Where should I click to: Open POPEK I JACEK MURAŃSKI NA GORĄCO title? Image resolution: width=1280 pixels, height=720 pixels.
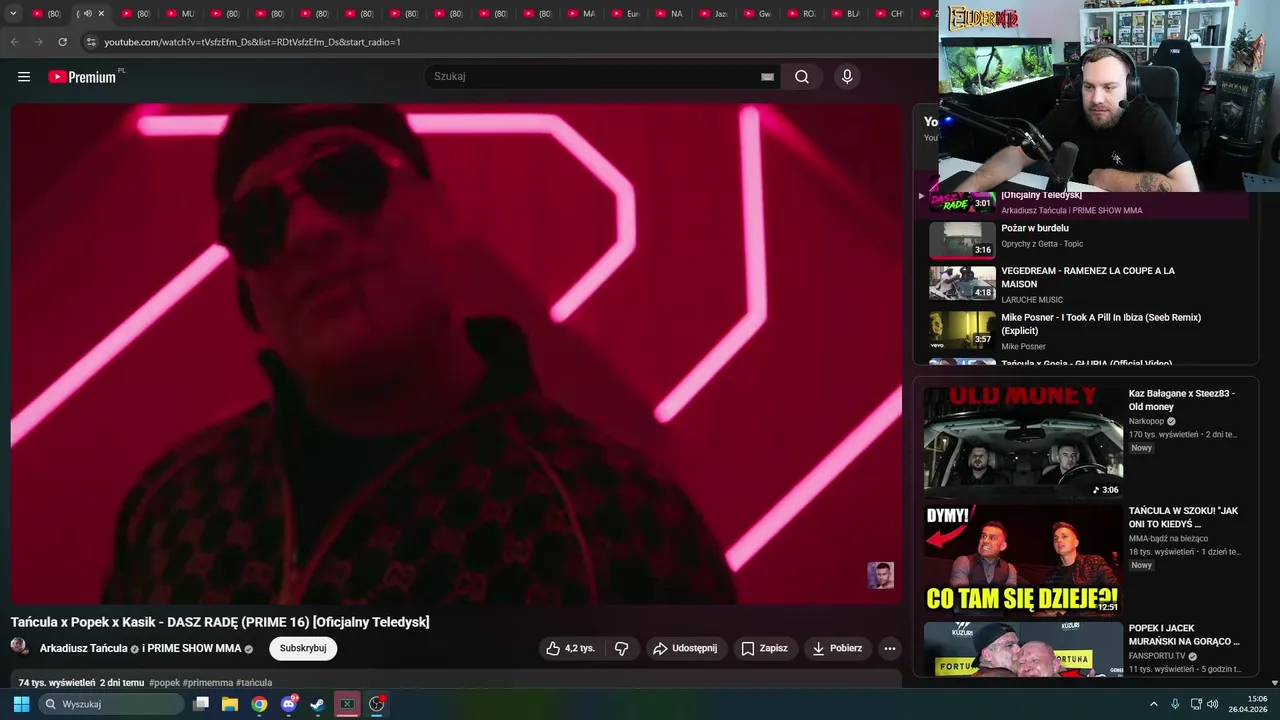[x=1184, y=634]
